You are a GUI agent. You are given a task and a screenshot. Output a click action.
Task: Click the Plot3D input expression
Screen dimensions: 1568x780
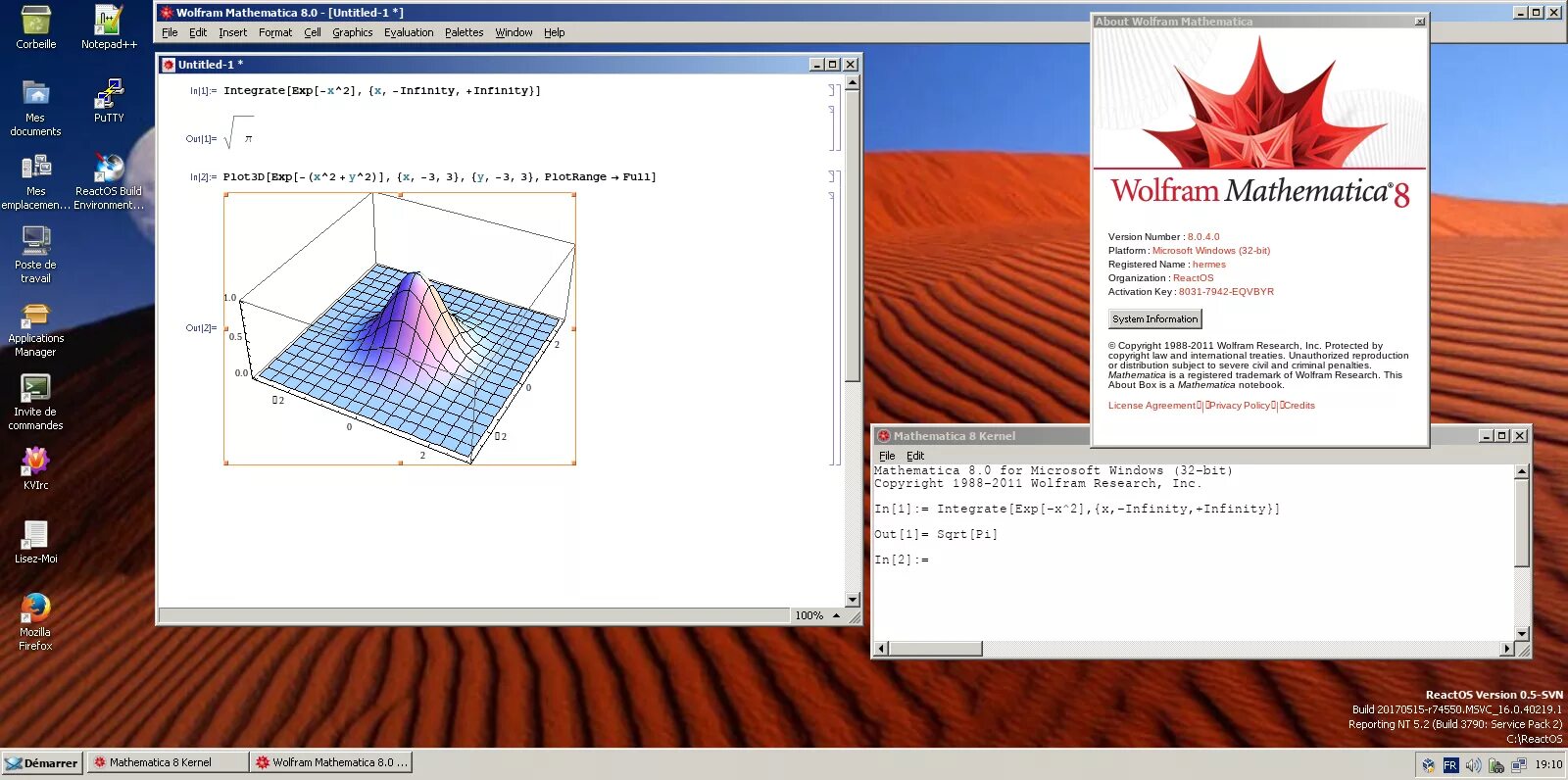coord(439,177)
